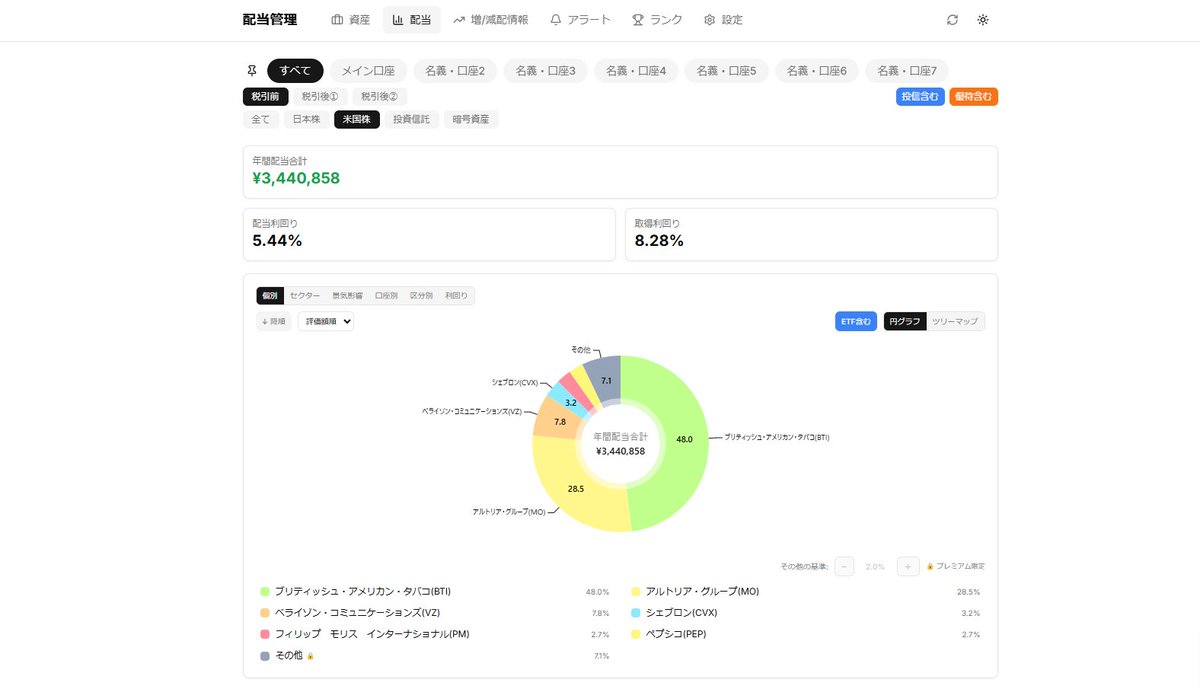Filter by 名義・口座7

(x=907, y=71)
